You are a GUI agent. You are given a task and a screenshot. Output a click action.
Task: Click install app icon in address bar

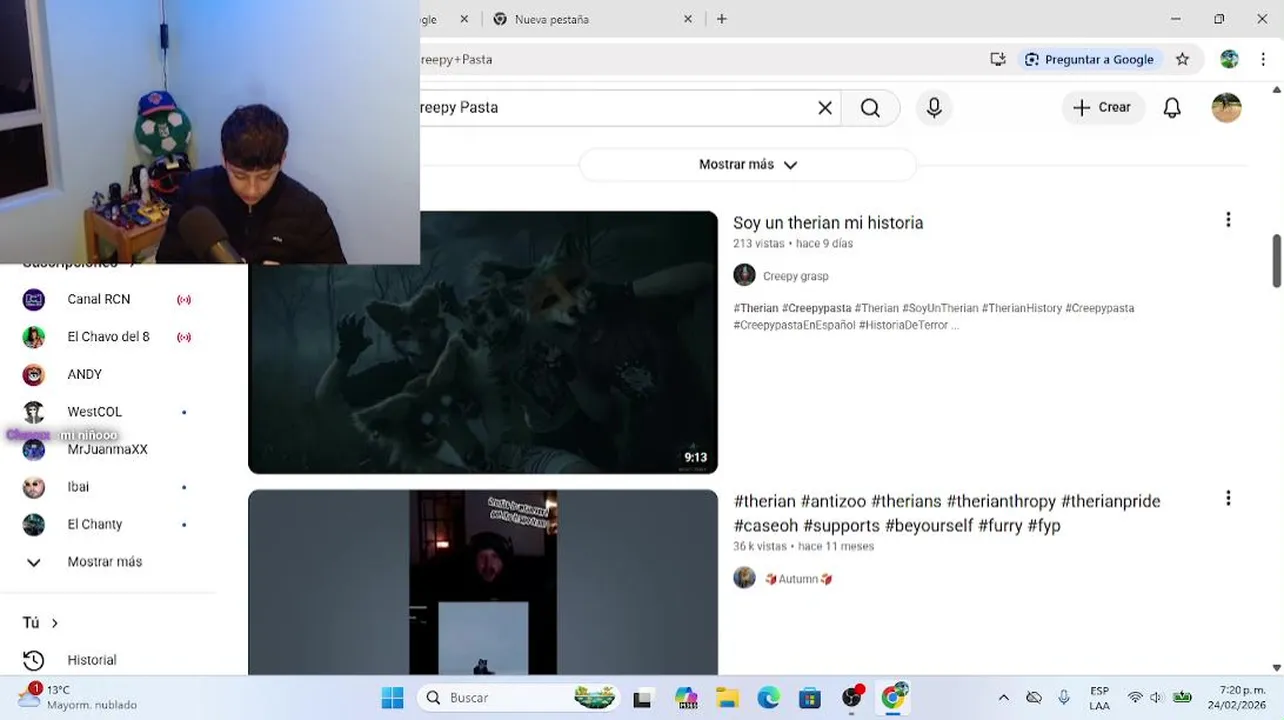998,60
